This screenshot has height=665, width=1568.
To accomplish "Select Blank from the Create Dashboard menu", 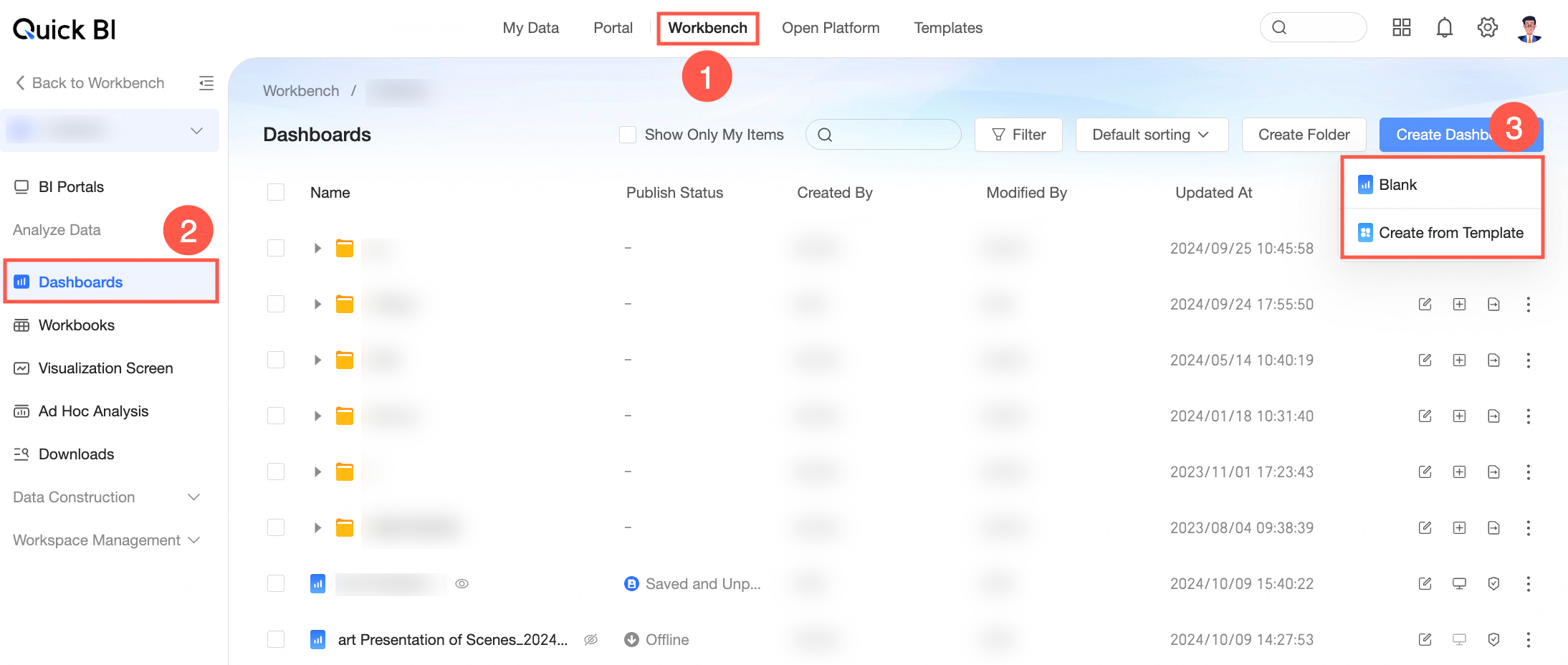I will [x=1442, y=185].
